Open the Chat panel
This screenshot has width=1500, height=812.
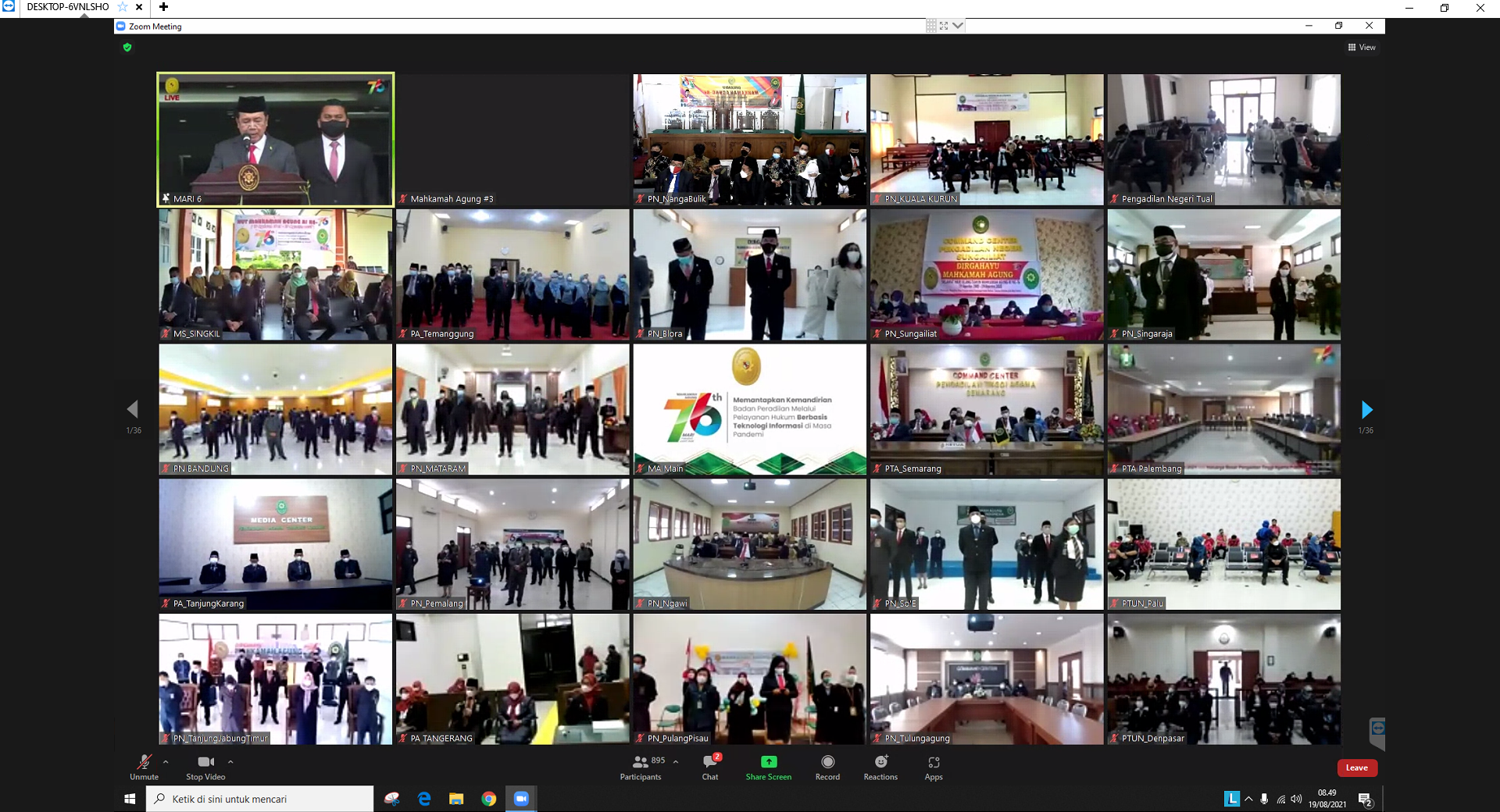pyautogui.click(x=709, y=767)
